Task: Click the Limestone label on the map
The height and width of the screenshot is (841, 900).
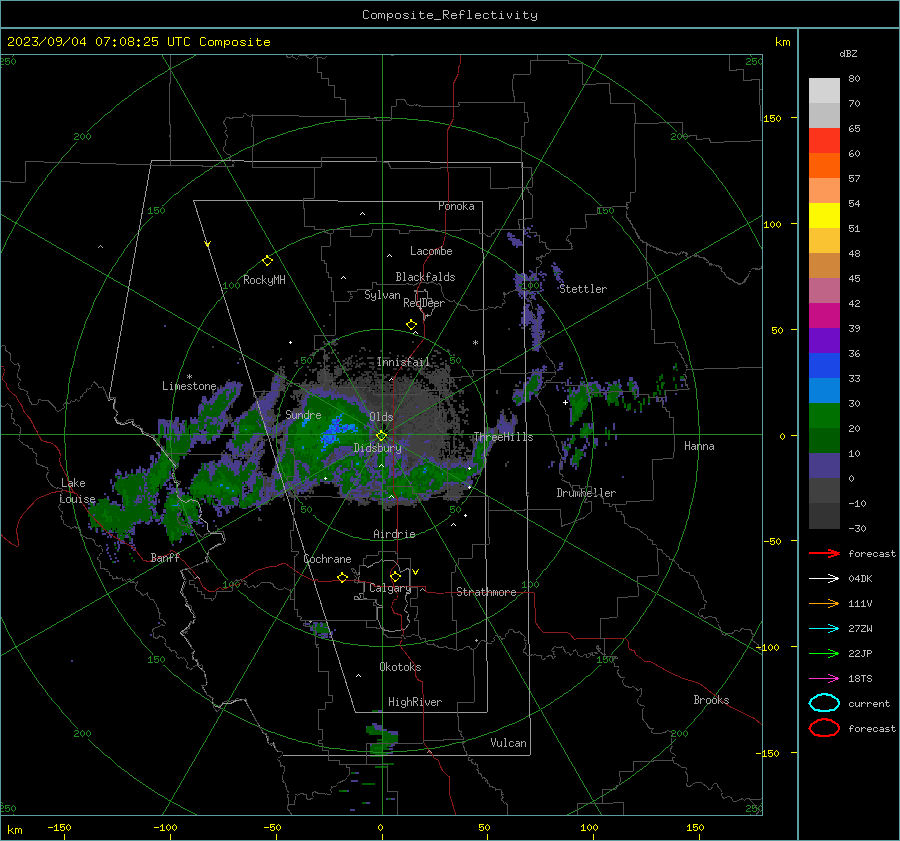Action: pos(189,386)
